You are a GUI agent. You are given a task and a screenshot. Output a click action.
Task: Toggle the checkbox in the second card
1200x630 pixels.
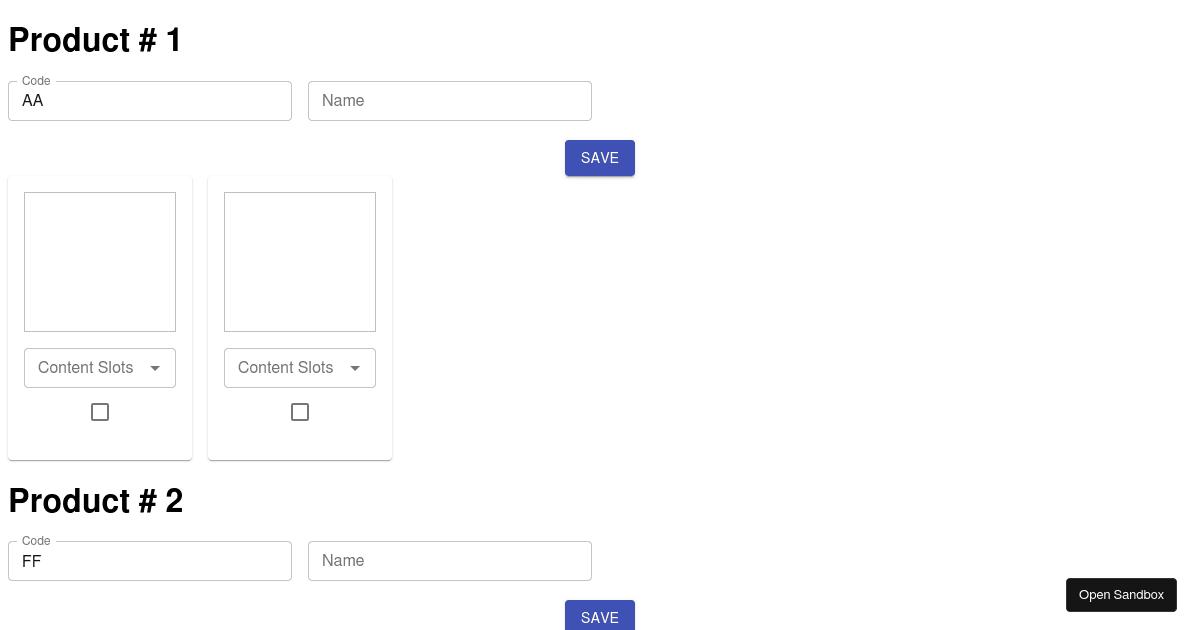(x=300, y=411)
